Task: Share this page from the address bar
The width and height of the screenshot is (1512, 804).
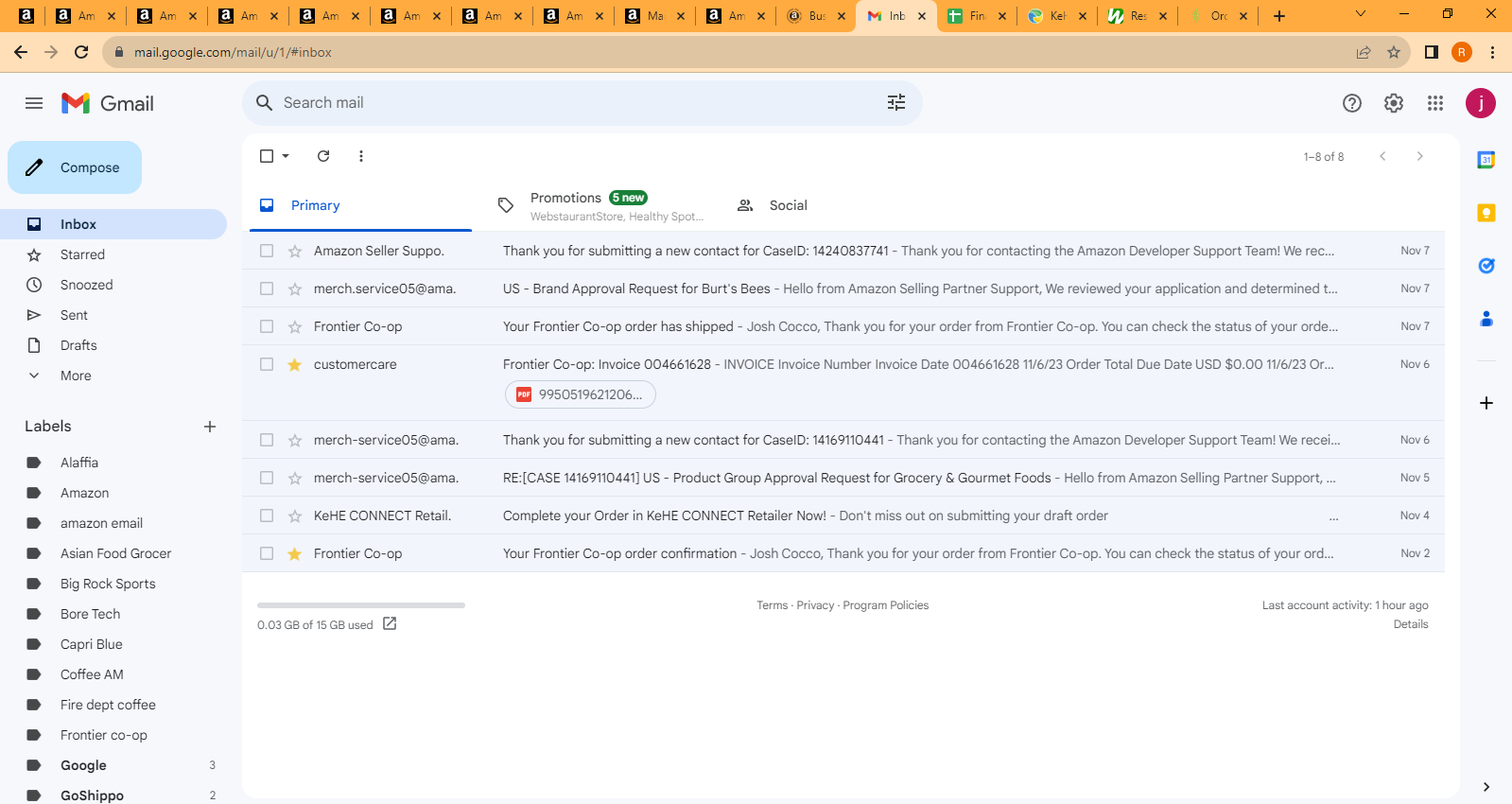Action: pos(1364,52)
